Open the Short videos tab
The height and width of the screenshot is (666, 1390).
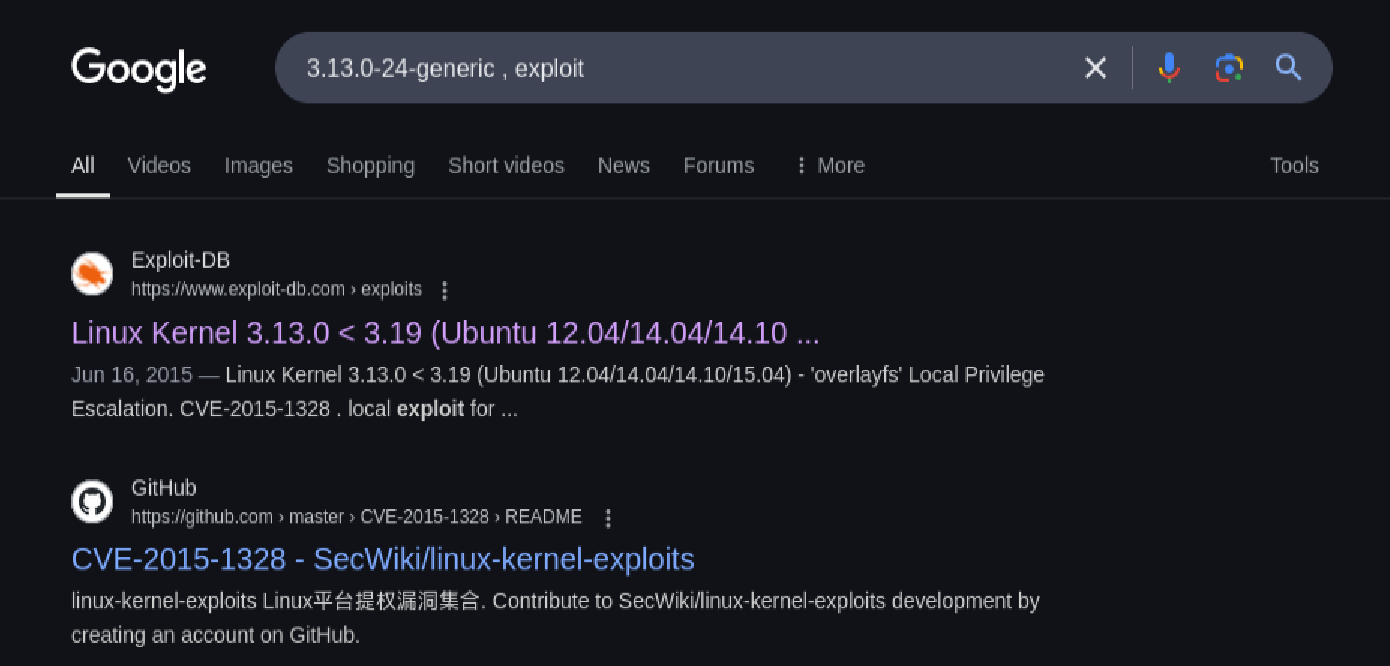pos(506,166)
